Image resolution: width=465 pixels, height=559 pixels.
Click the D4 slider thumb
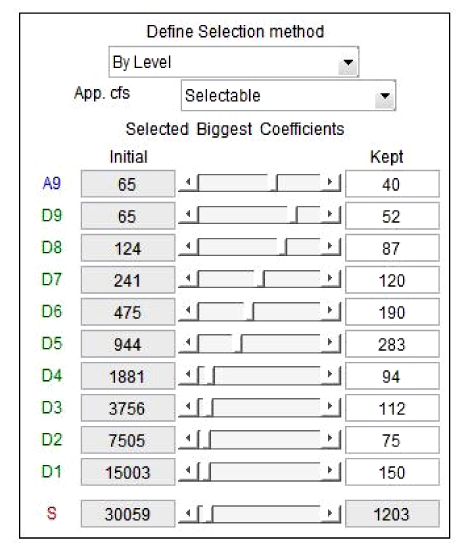[210, 375]
